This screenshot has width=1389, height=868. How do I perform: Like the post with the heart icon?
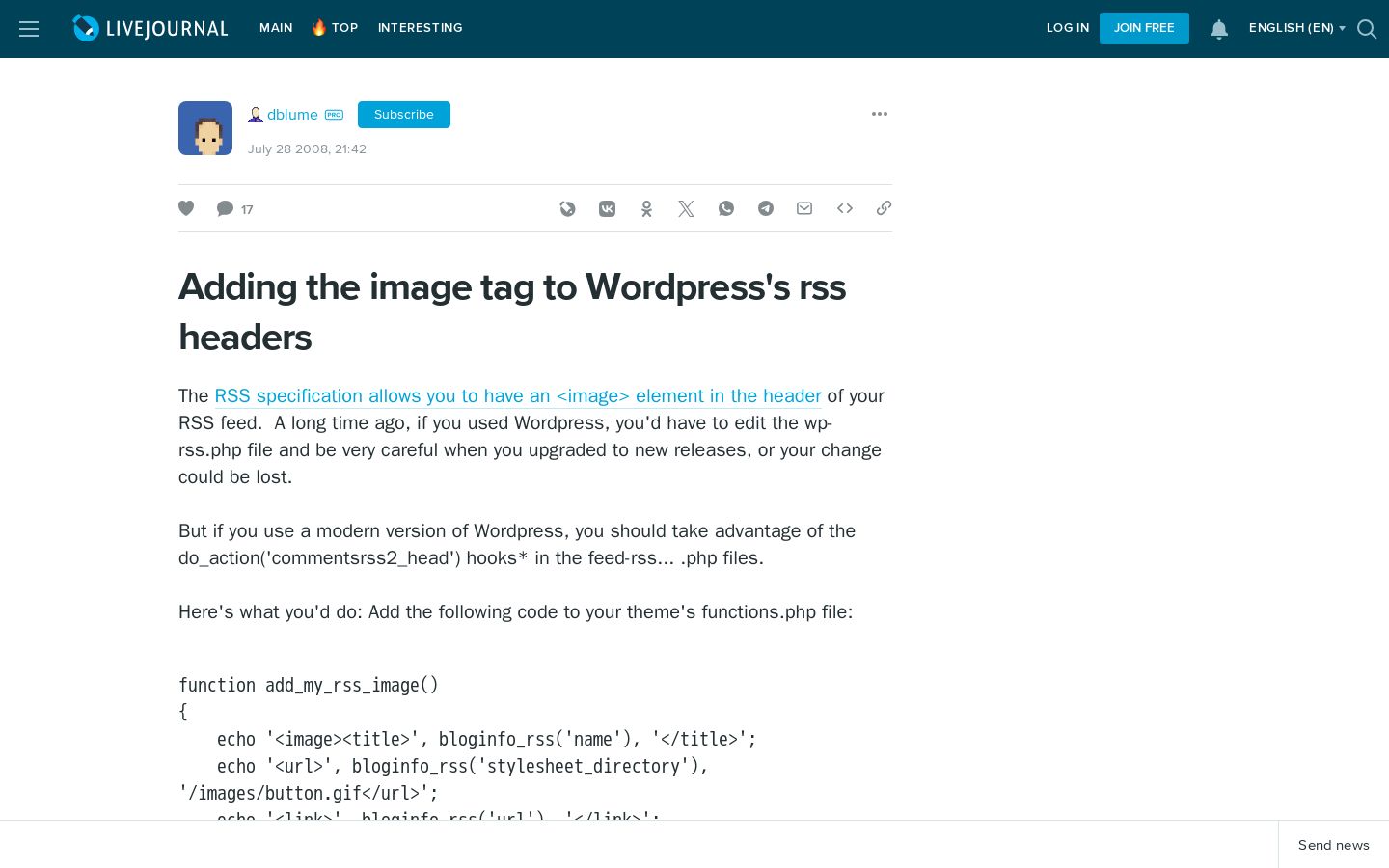[186, 208]
